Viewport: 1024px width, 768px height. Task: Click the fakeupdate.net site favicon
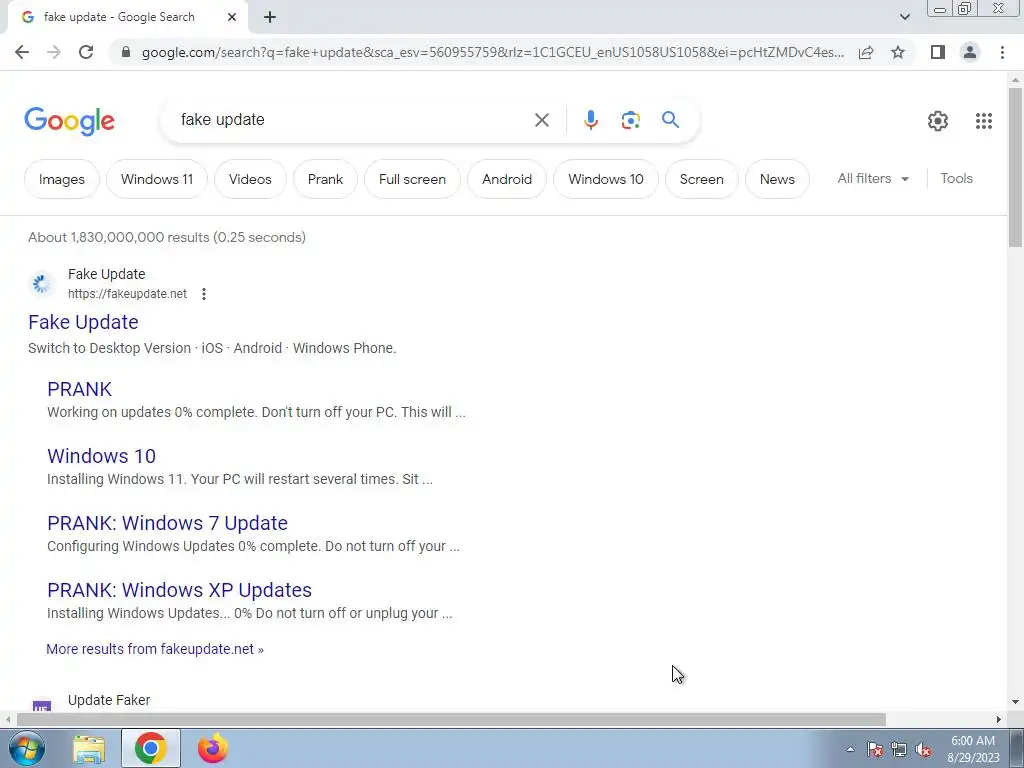[42, 283]
